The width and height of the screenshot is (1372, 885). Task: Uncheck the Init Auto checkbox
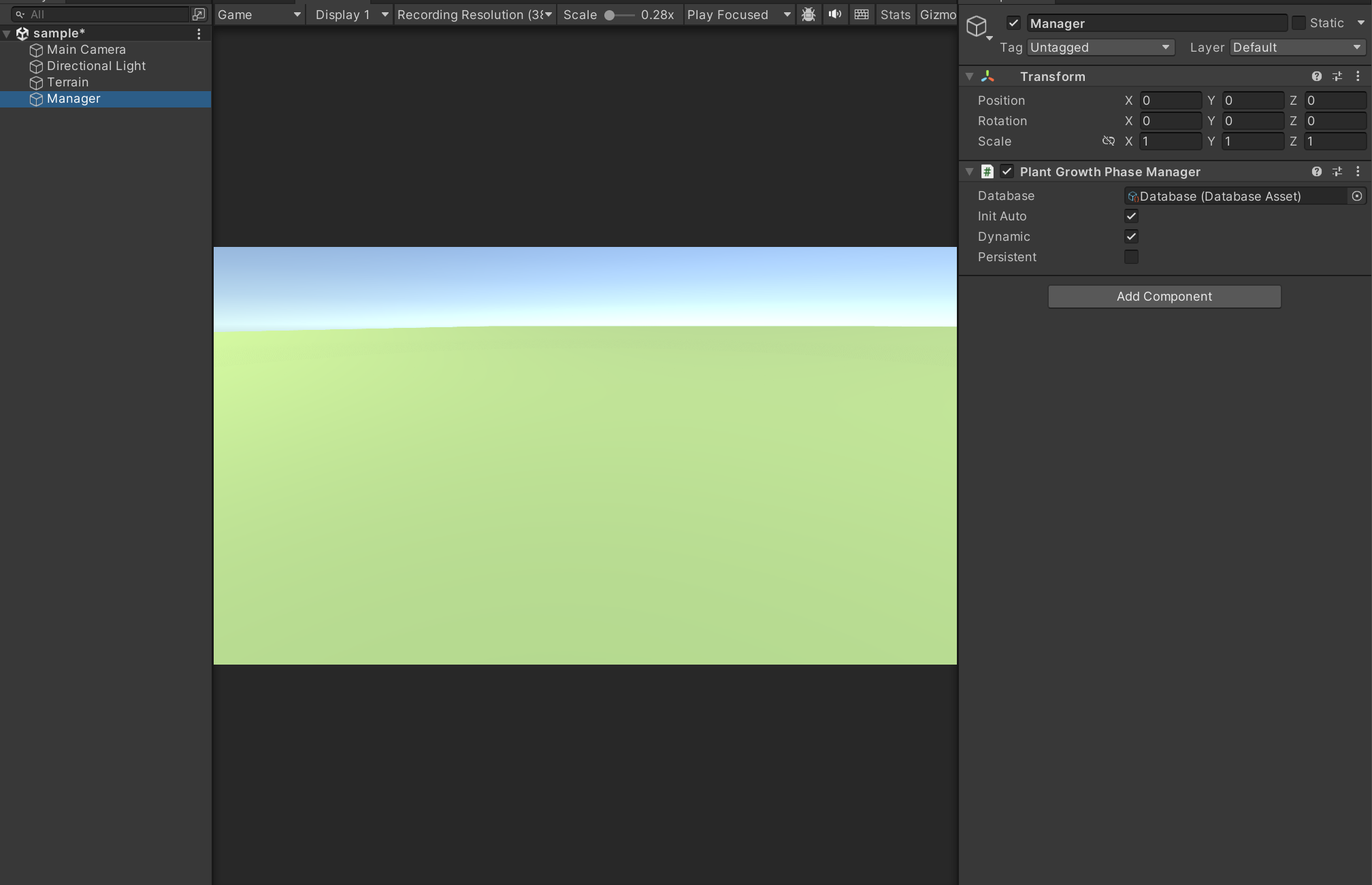tap(1131, 216)
